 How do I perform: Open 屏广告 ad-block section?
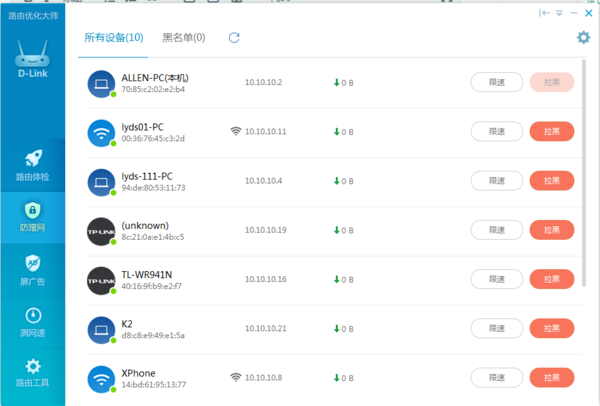point(33,270)
